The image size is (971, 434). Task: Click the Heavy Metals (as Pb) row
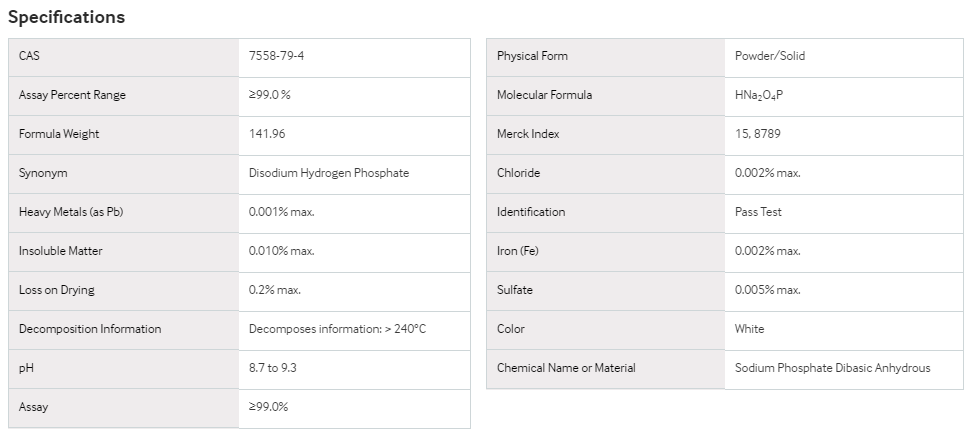tap(239, 212)
